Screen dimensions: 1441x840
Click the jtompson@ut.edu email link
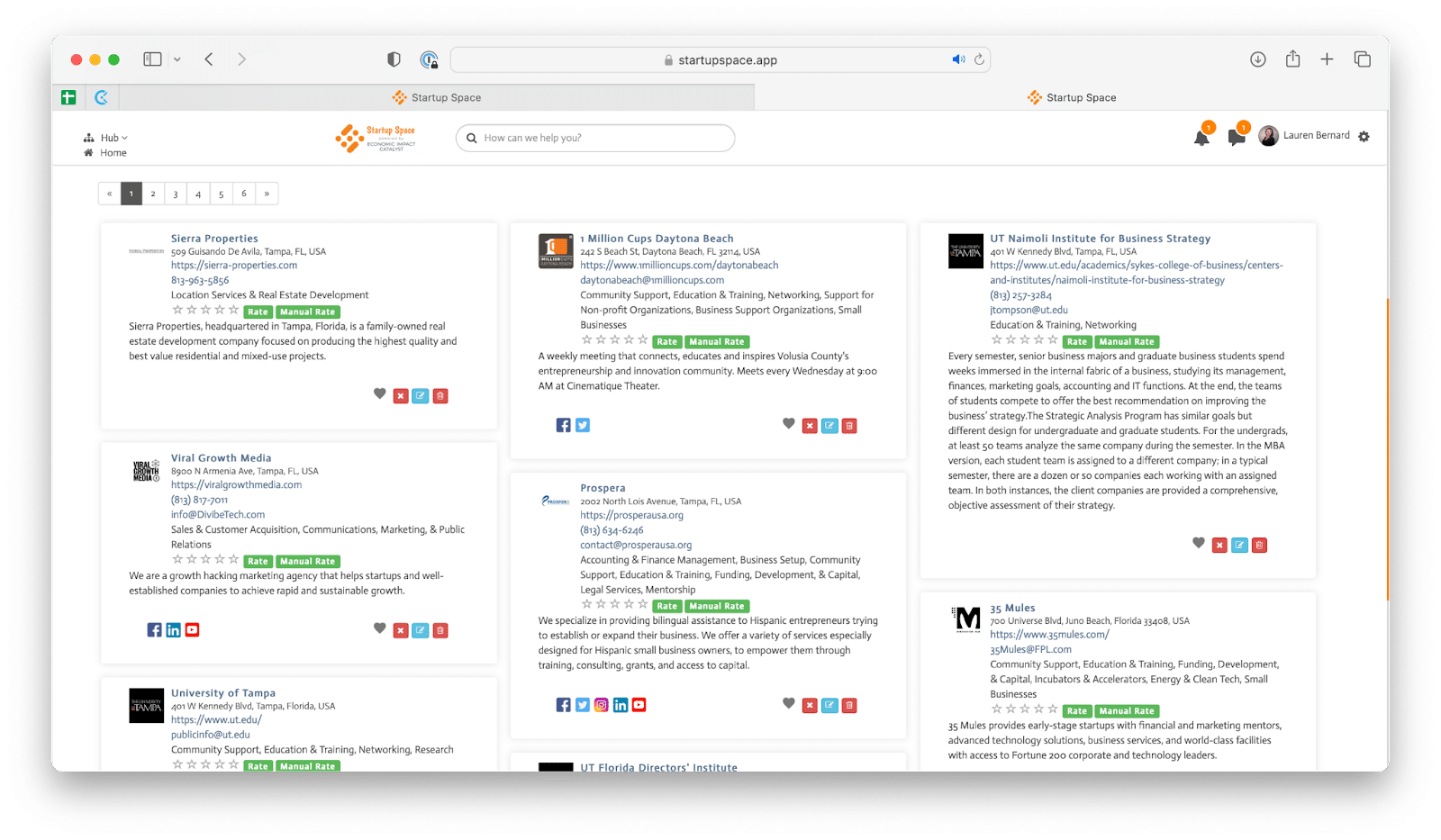point(1029,310)
